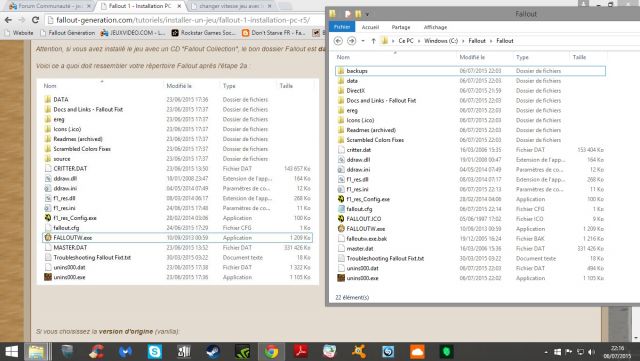
Task: Go up one folder level in Explorer
Action: coord(373,41)
